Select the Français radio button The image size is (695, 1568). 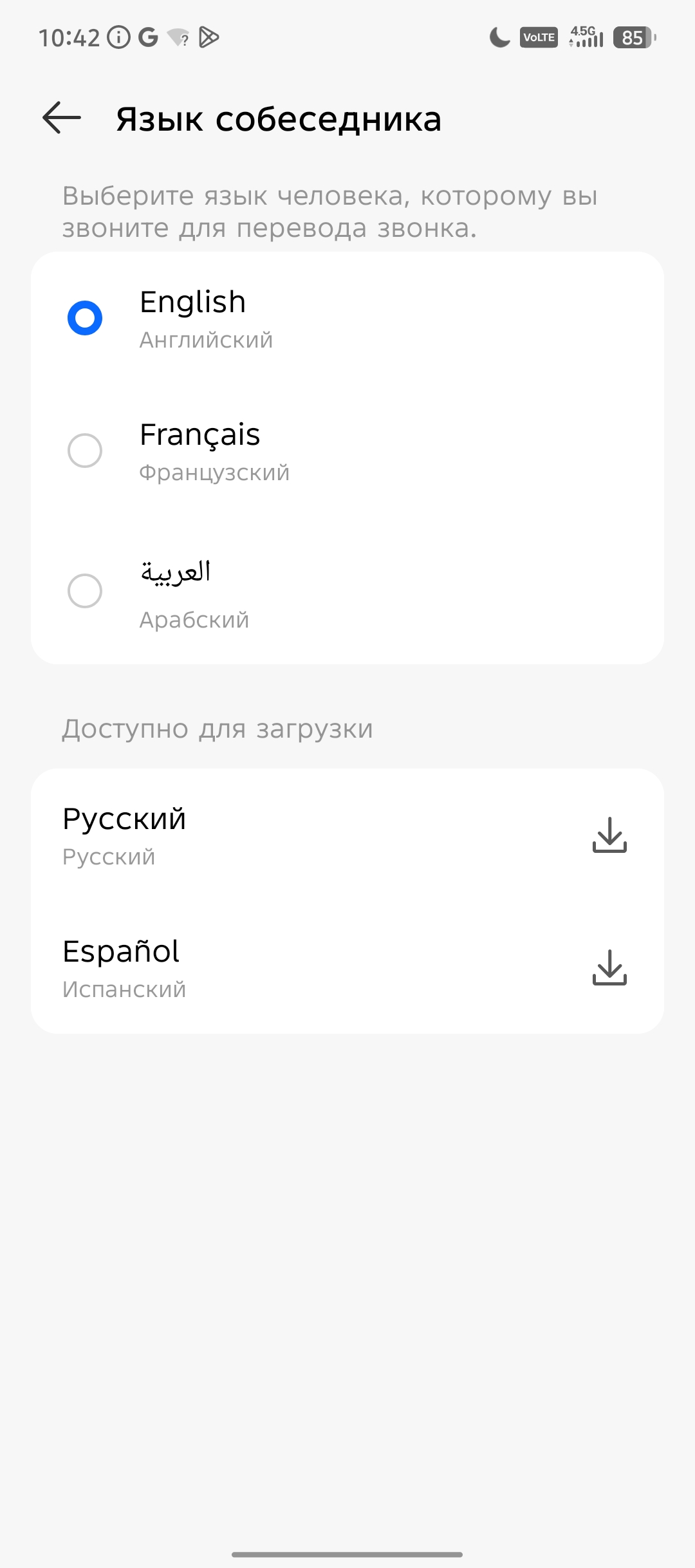tap(85, 451)
